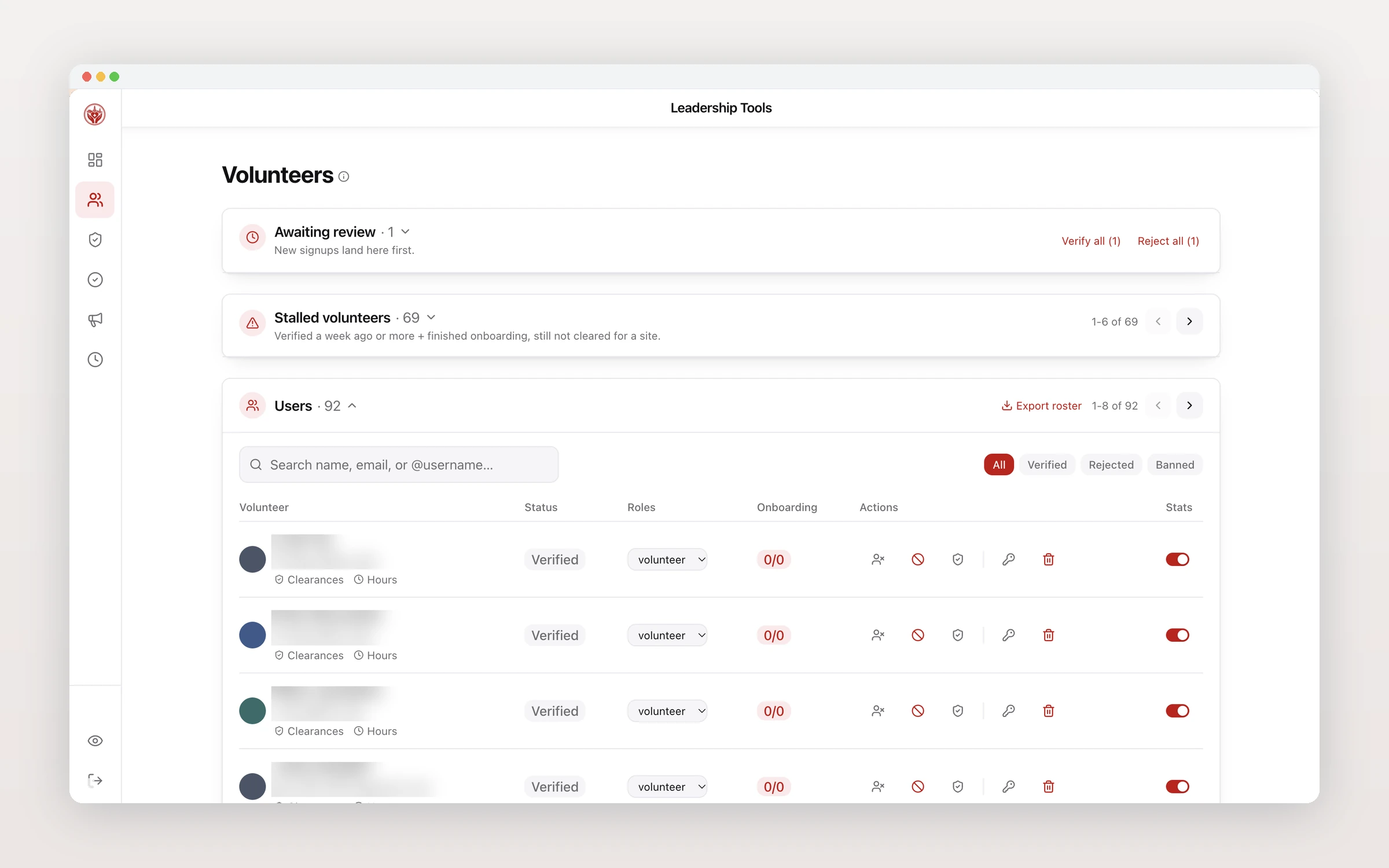The height and width of the screenshot is (868, 1389).
Task: Select the Volunteers people icon in sidebar
Action: point(95,200)
